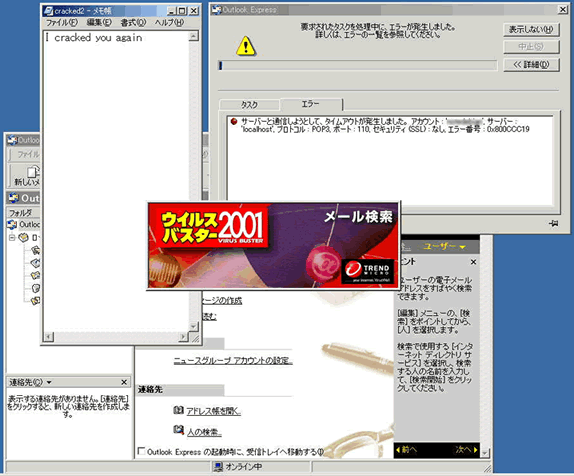
Task: Select the second subfolder icon in tree
Action: point(36,263)
